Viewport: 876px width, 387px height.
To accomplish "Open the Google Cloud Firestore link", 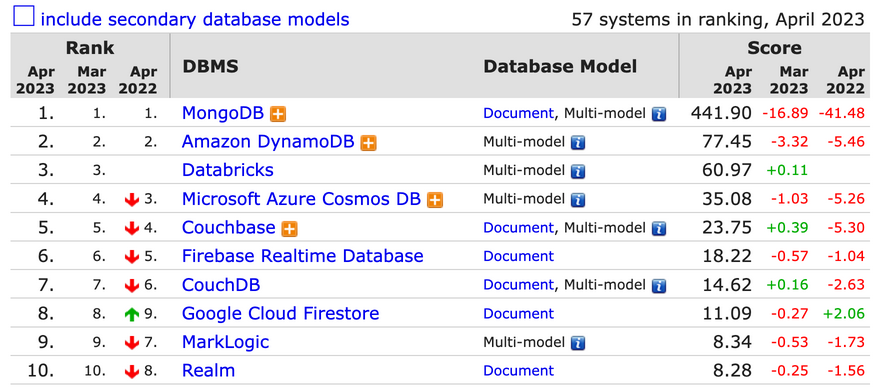I will [x=280, y=313].
